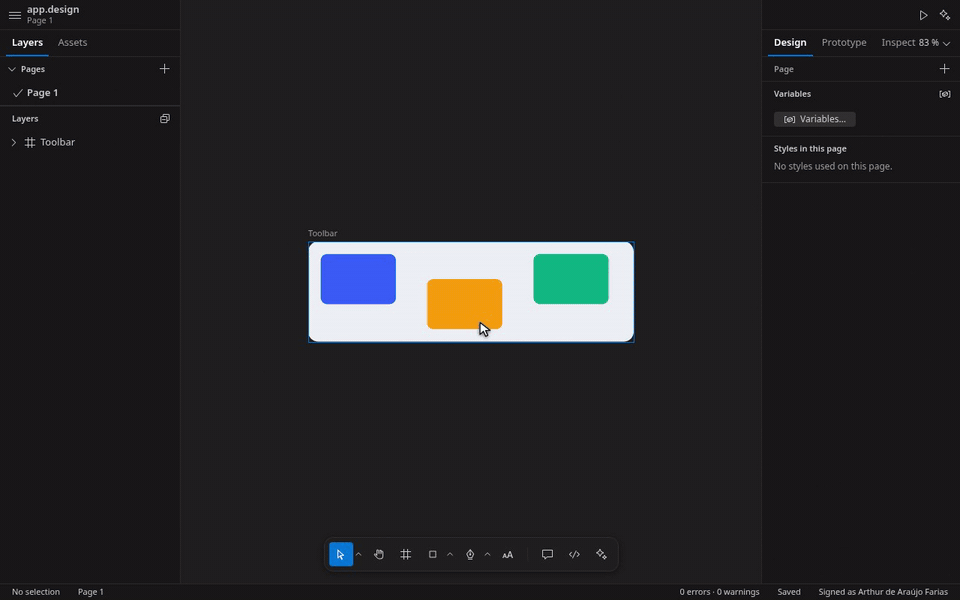The width and height of the screenshot is (960, 600).
Task: Click the Toolbar frame label on canvas
Action: click(323, 233)
